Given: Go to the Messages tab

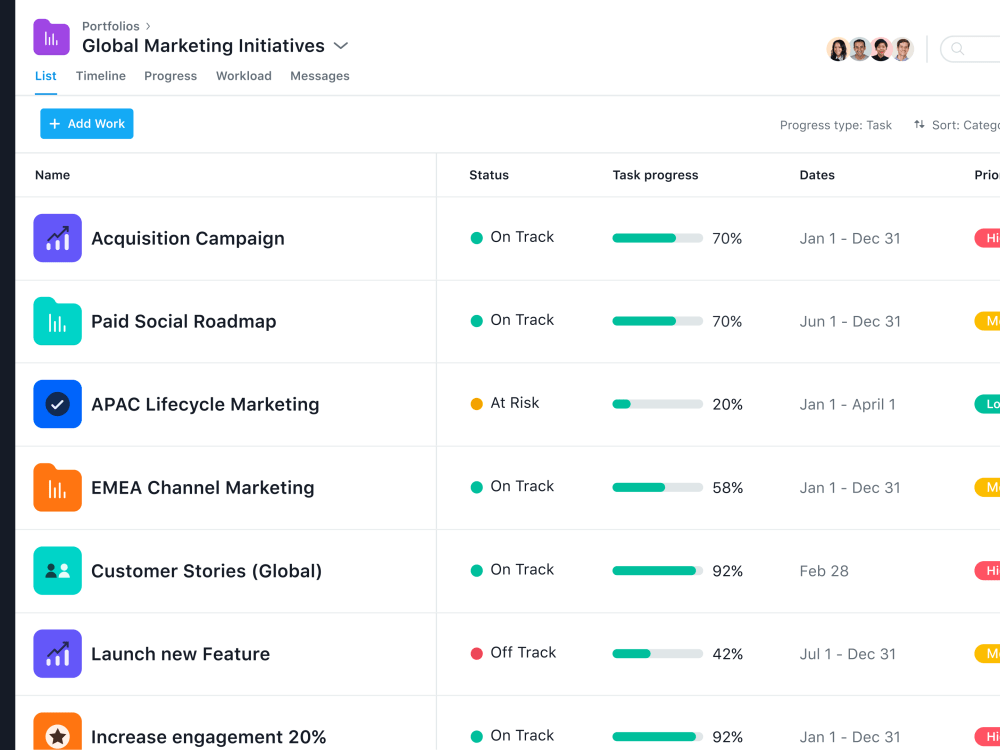Looking at the screenshot, I should click(x=320, y=76).
